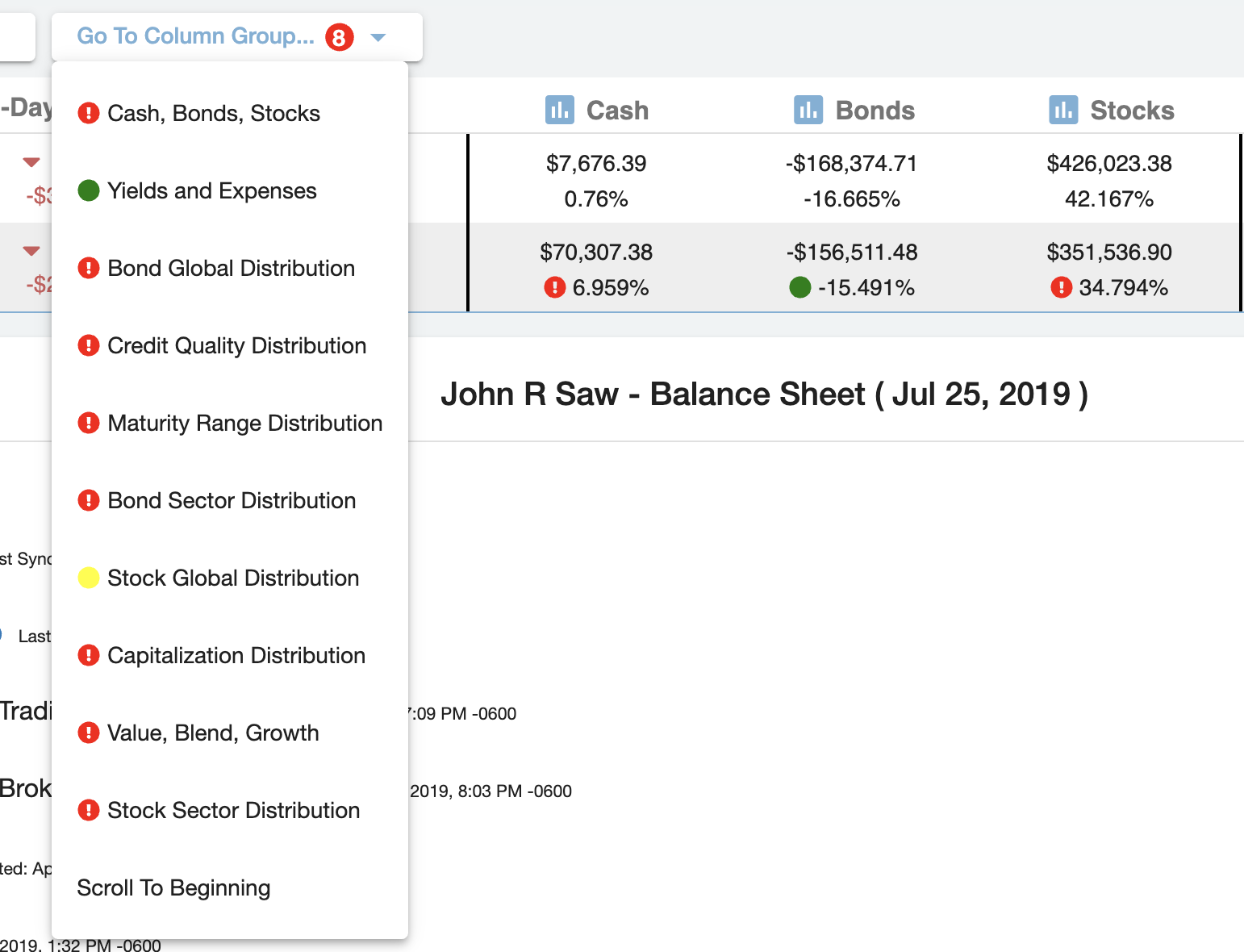Viewport: 1244px width, 952px height.
Task: Select Bond Sector Distribution from the menu
Action: [x=232, y=500]
